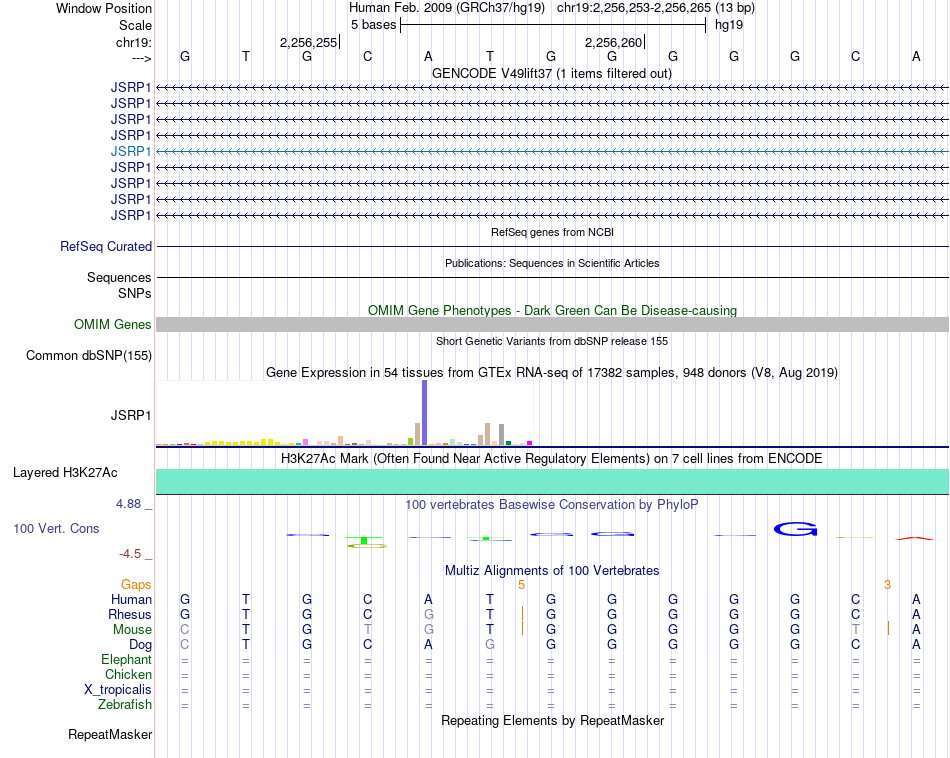
Task: Click the 4.88 PhyloP upper scale value
Action: click(x=128, y=504)
